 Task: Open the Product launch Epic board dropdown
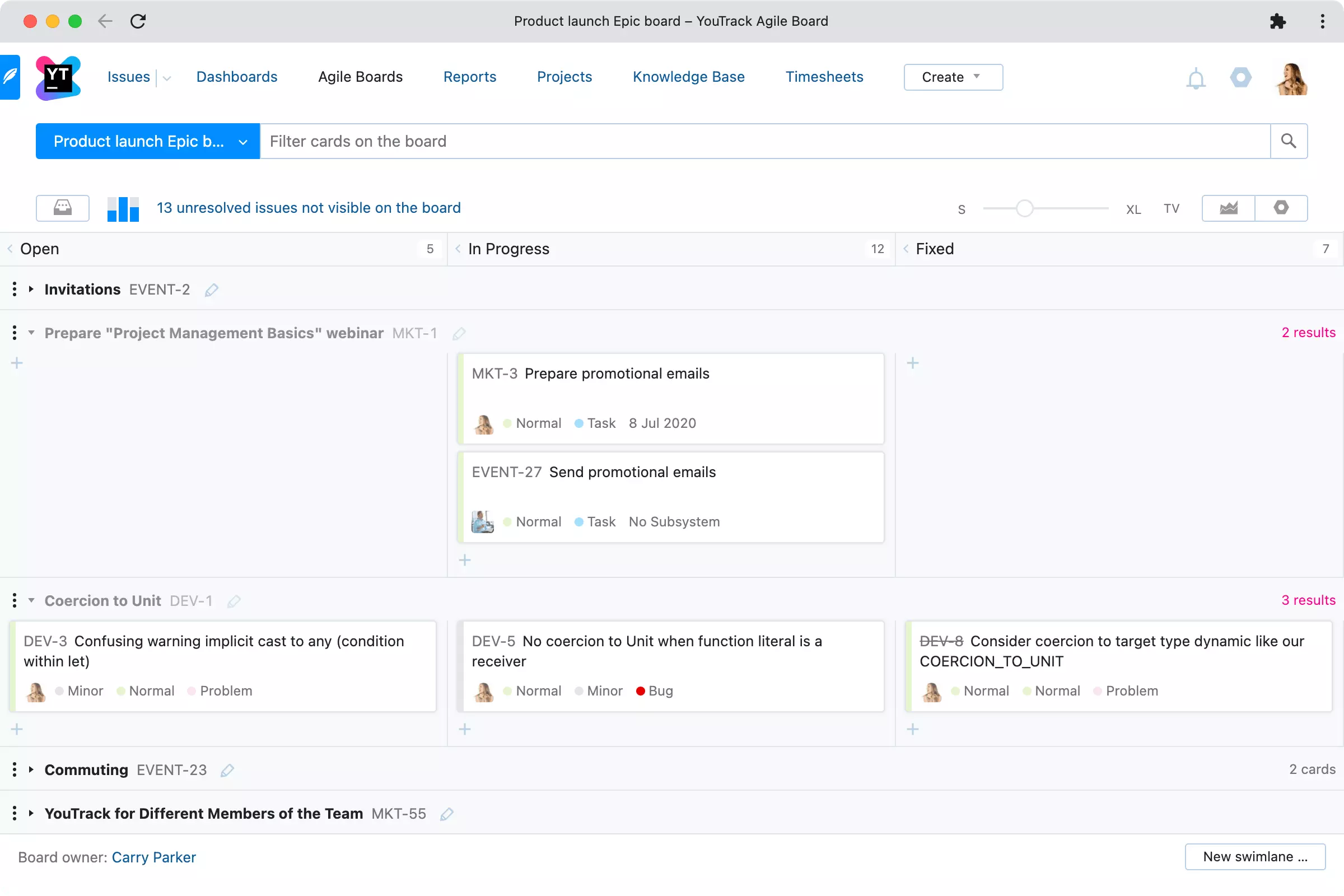pos(147,141)
